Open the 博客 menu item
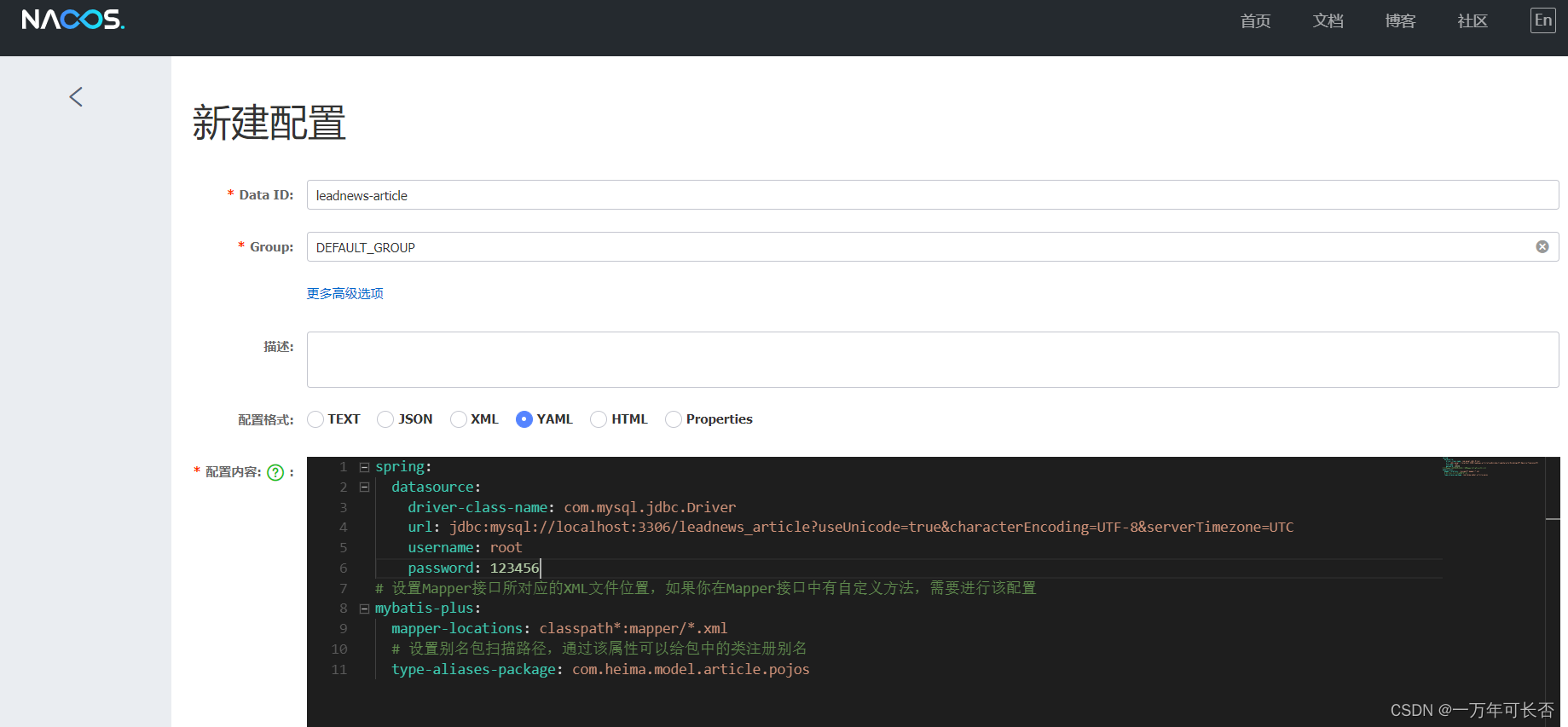Image resolution: width=1568 pixels, height=727 pixels. coord(1400,20)
